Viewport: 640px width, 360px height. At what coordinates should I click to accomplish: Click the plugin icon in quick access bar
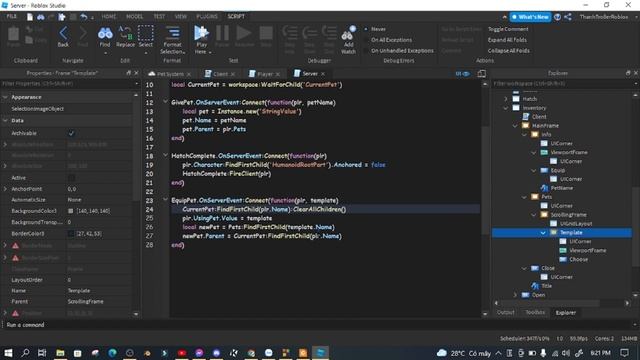pos(62,17)
